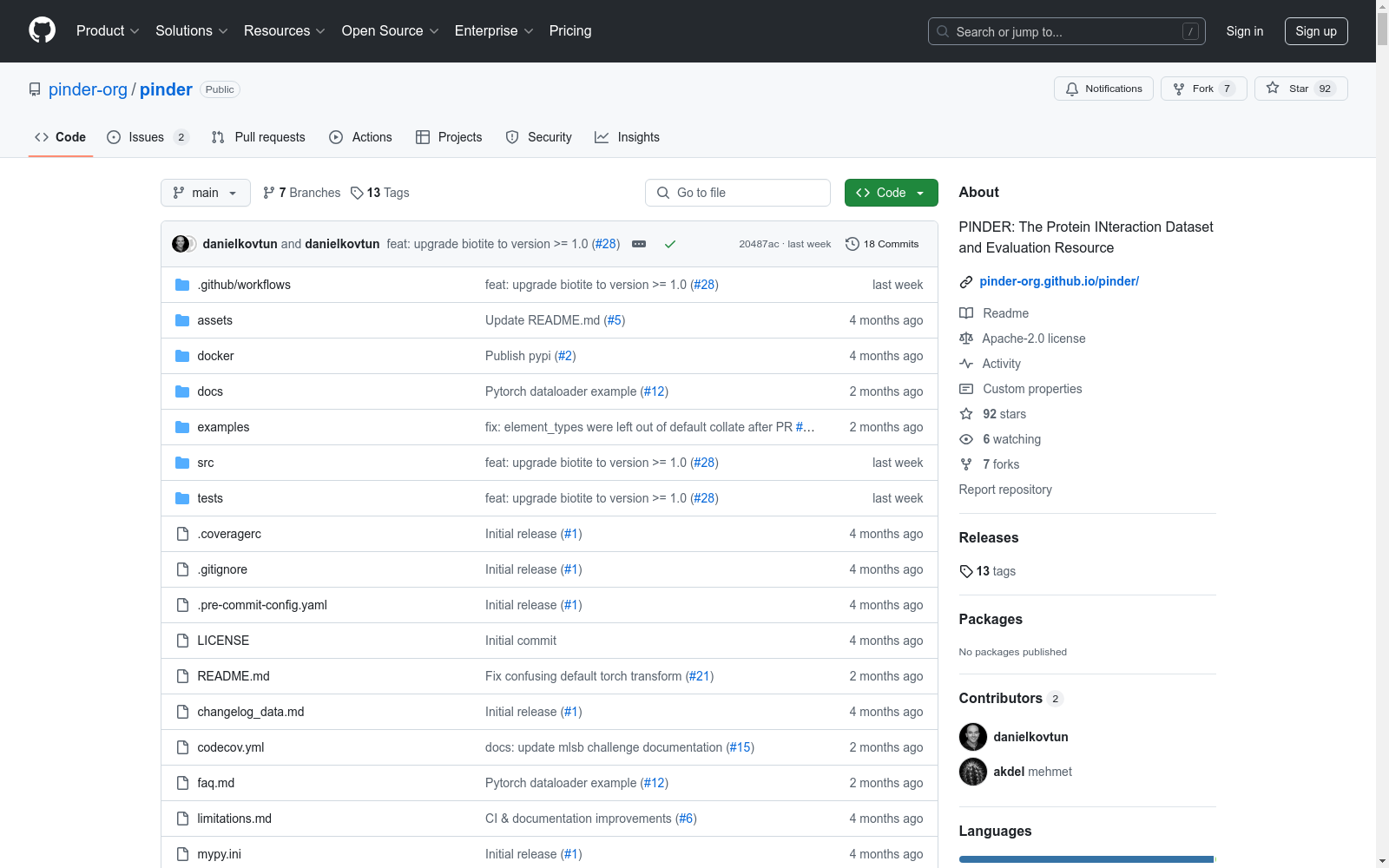1389x868 pixels.
Task: View the 7 Branches link
Action: coord(302,193)
